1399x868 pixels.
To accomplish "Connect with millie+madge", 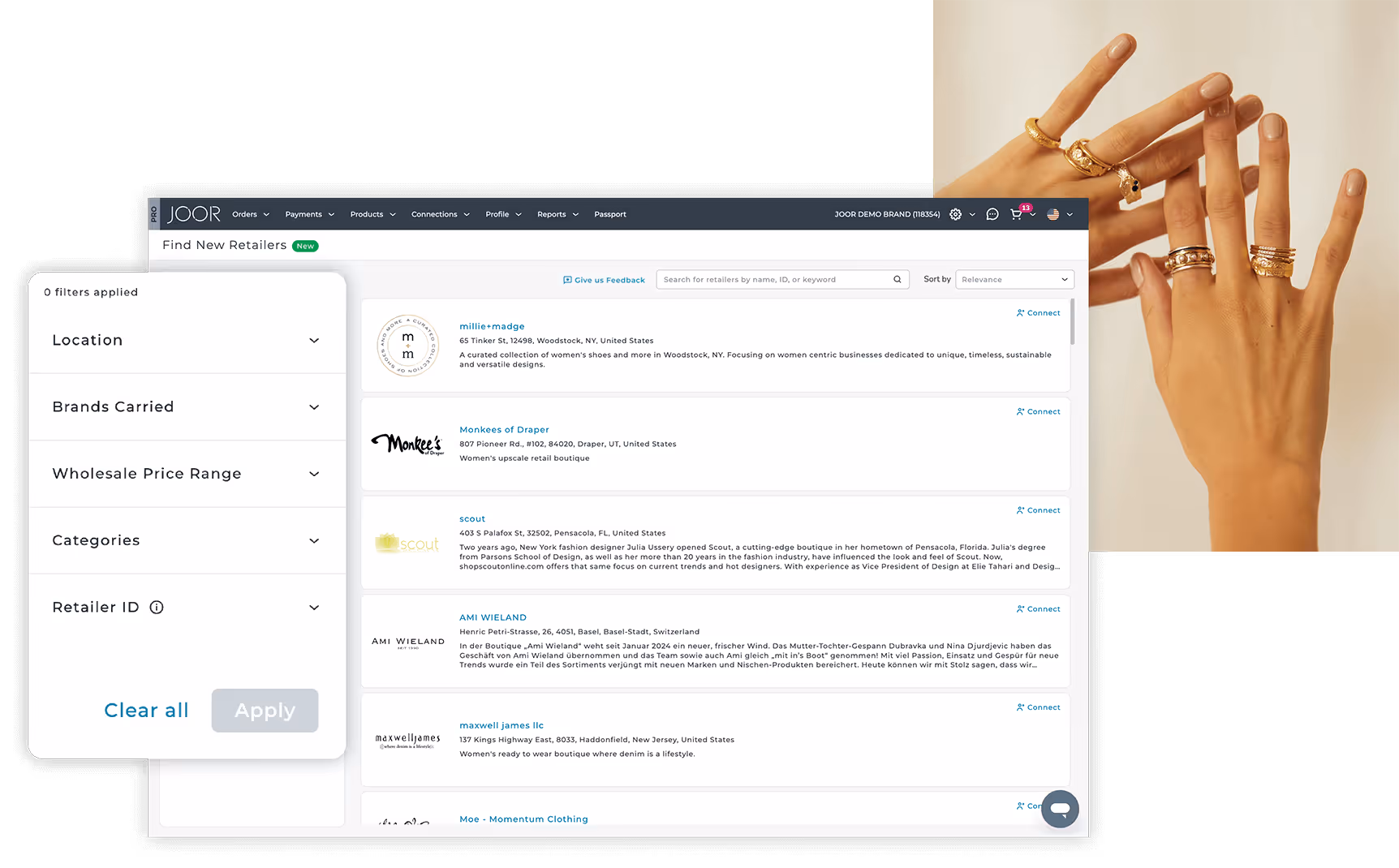I will click(1039, 313).
